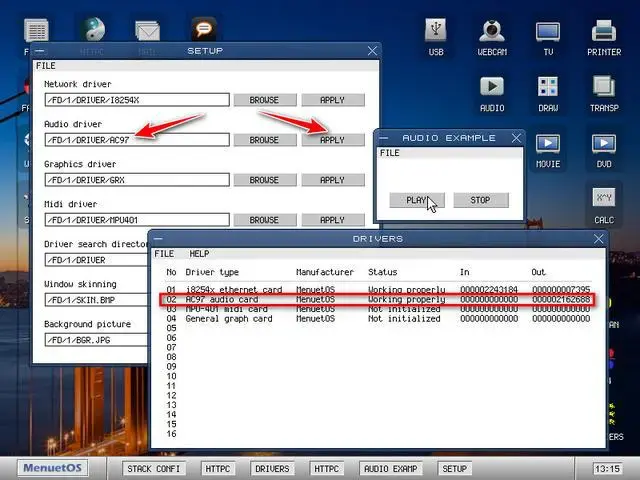Open the AUDIO application icon
640x480 pixels.
tap(491, 88)
